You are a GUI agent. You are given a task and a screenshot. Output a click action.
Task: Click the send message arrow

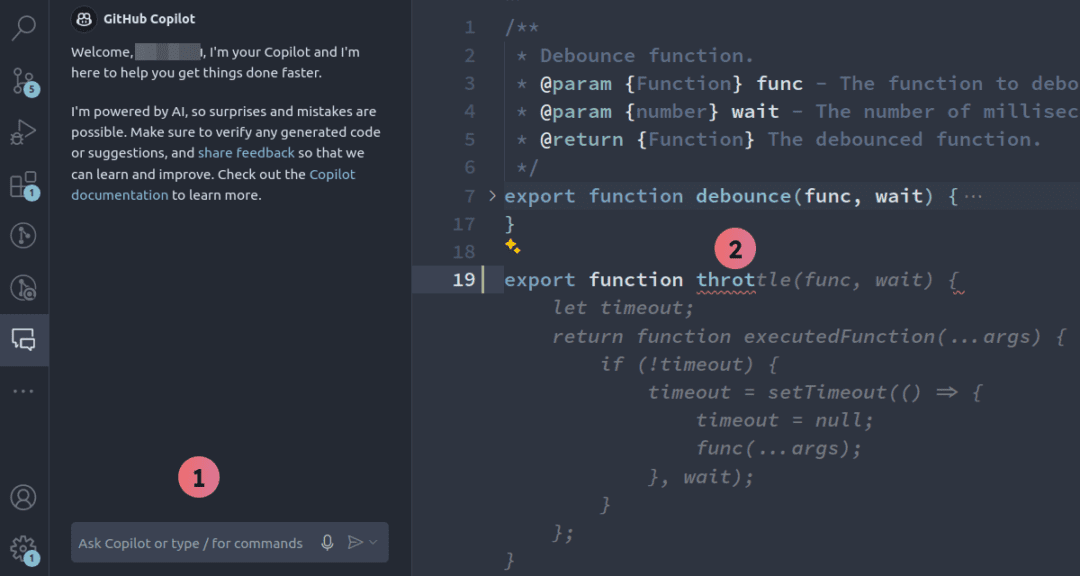[x=355, y=542]
